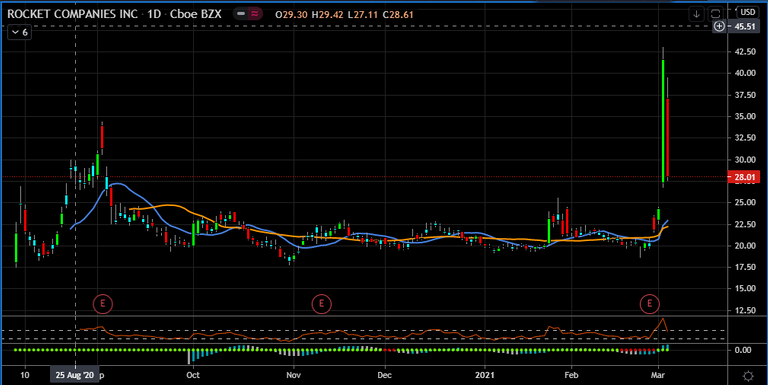
Task: Open chart settings gear at bottom right
Action: [748, 376]
